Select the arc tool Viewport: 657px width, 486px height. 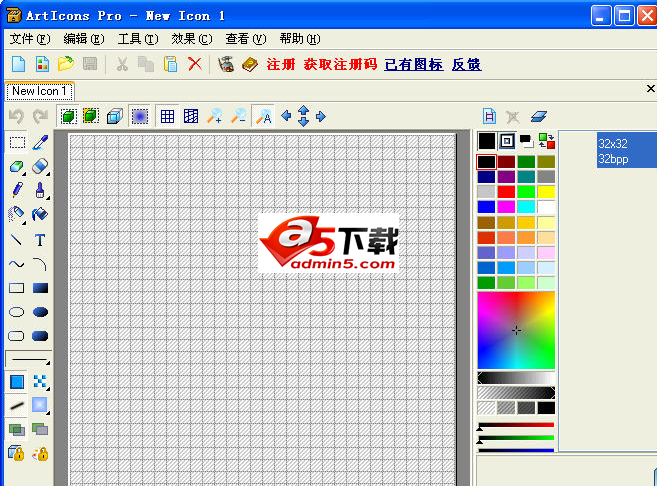pyautogui.click(x=40, y=264)
